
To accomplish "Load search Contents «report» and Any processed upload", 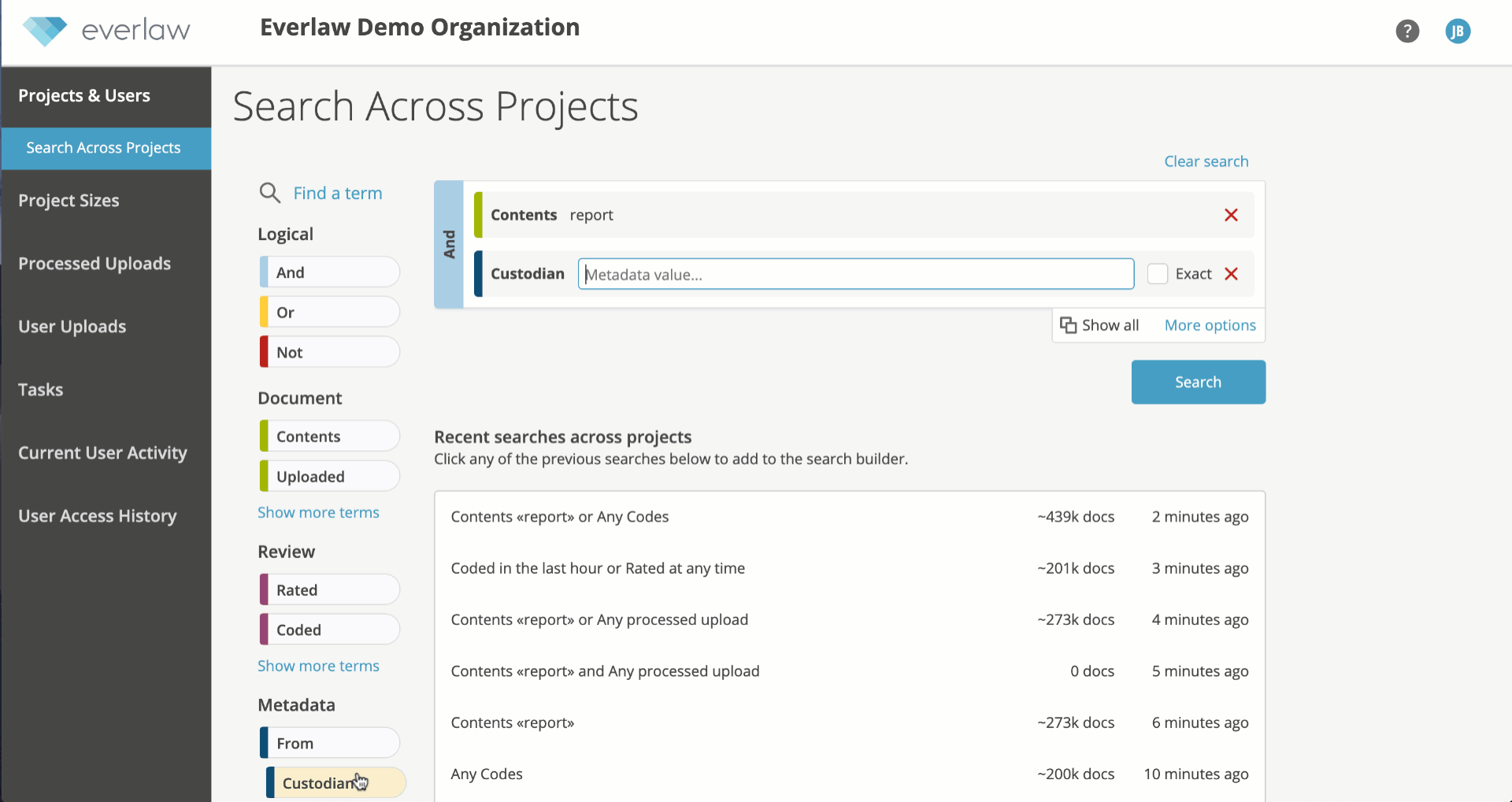I will (x=605, y=671).
